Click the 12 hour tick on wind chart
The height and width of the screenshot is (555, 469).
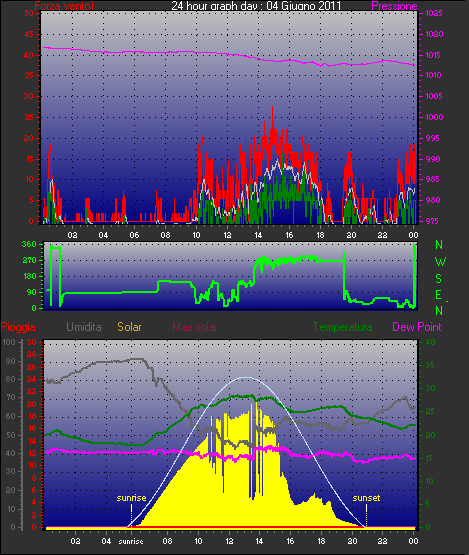pos(227,235)
